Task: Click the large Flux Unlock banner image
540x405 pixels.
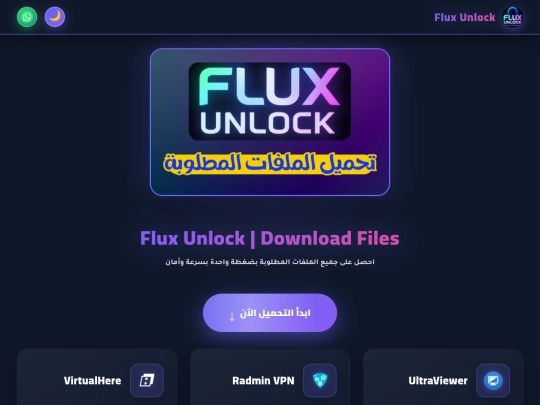Action: pos(270,122)
